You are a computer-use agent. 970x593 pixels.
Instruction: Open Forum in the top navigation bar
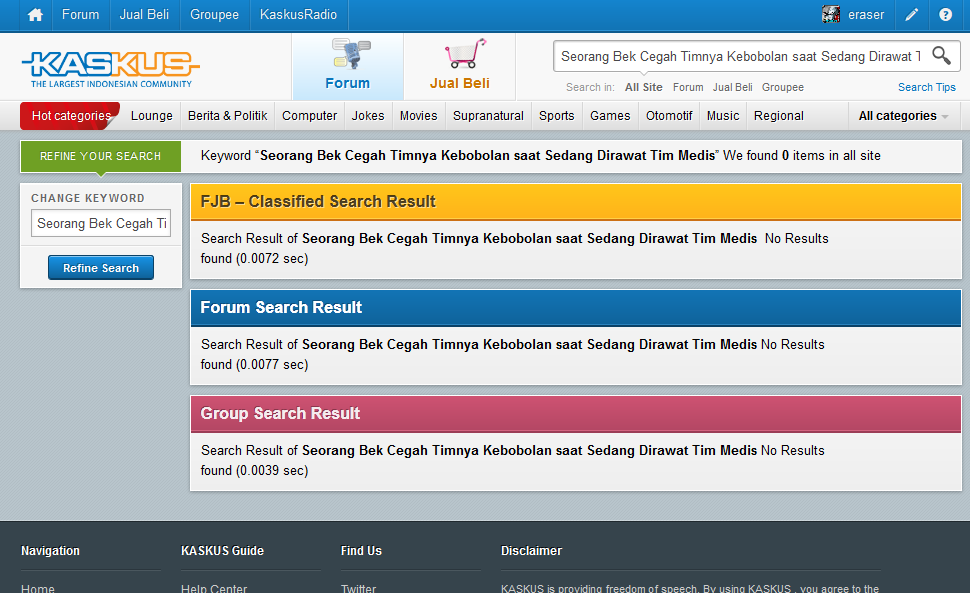80,15
